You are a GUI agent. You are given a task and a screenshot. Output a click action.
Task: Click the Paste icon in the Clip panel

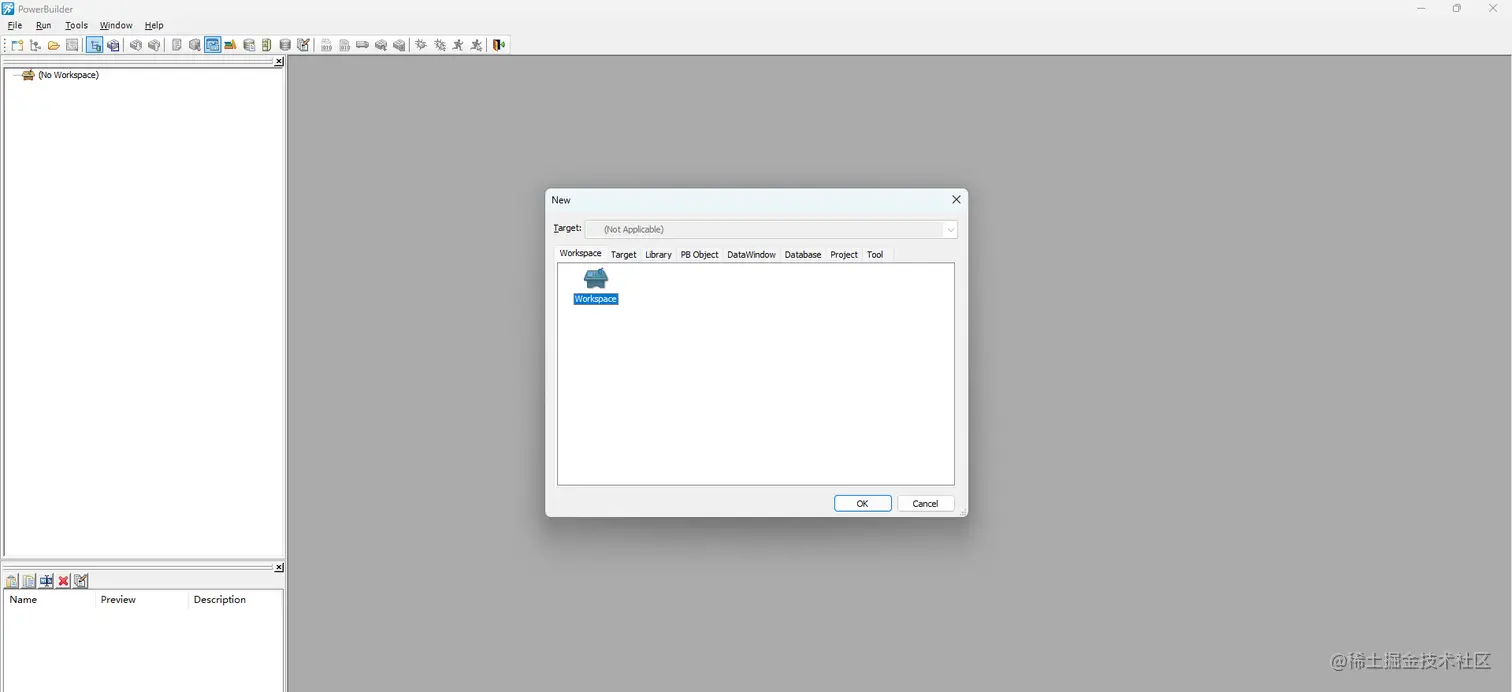[12, 581]
